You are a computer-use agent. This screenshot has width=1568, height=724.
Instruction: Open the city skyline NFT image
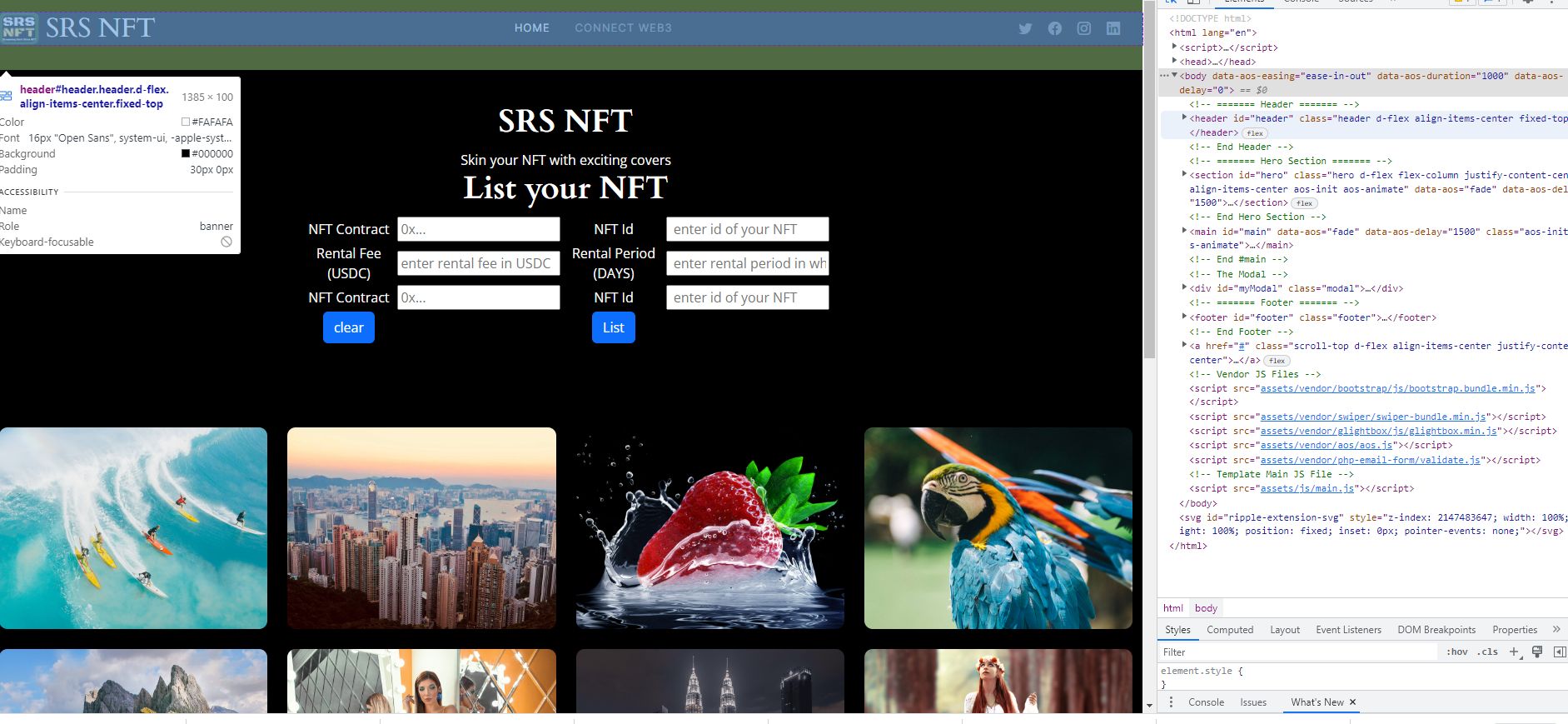coord(421,528)
